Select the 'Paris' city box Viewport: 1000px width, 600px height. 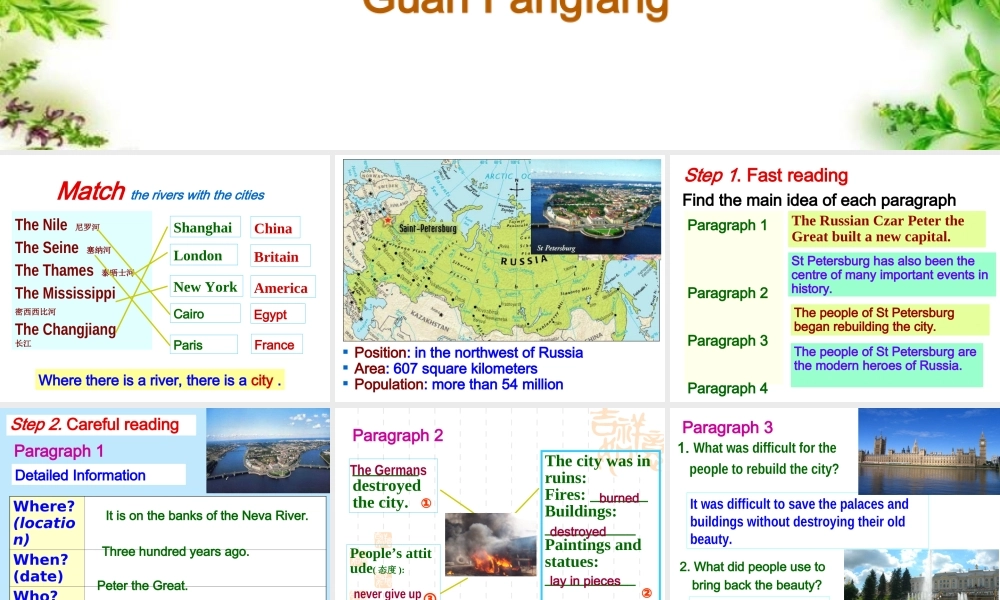click(x=203, y=345)
